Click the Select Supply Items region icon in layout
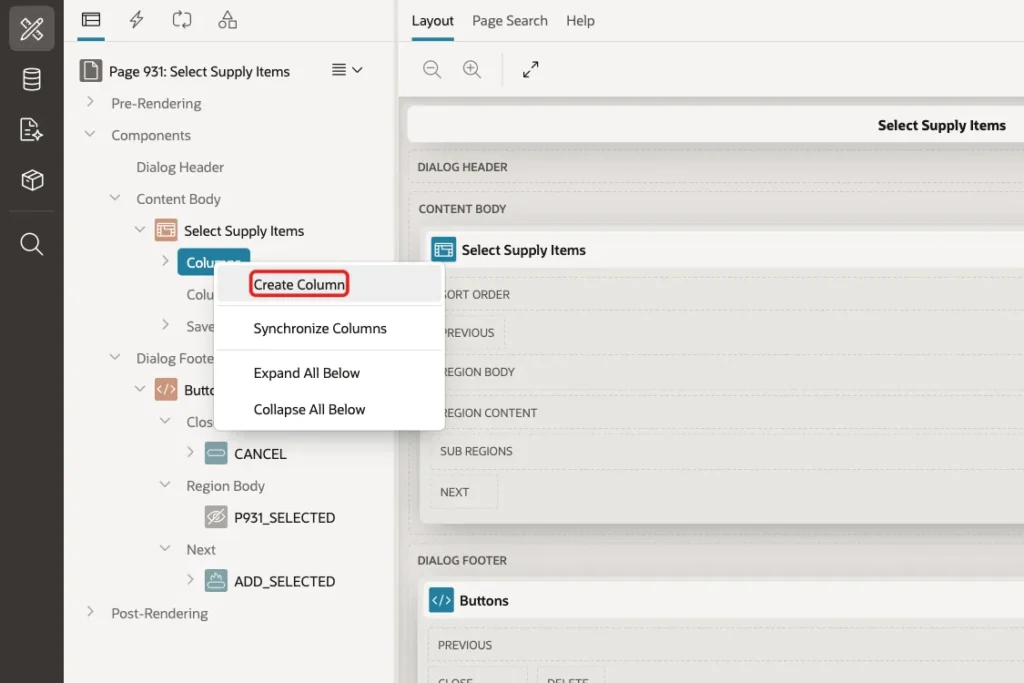The image size is (1024, 683). (443, 249)
